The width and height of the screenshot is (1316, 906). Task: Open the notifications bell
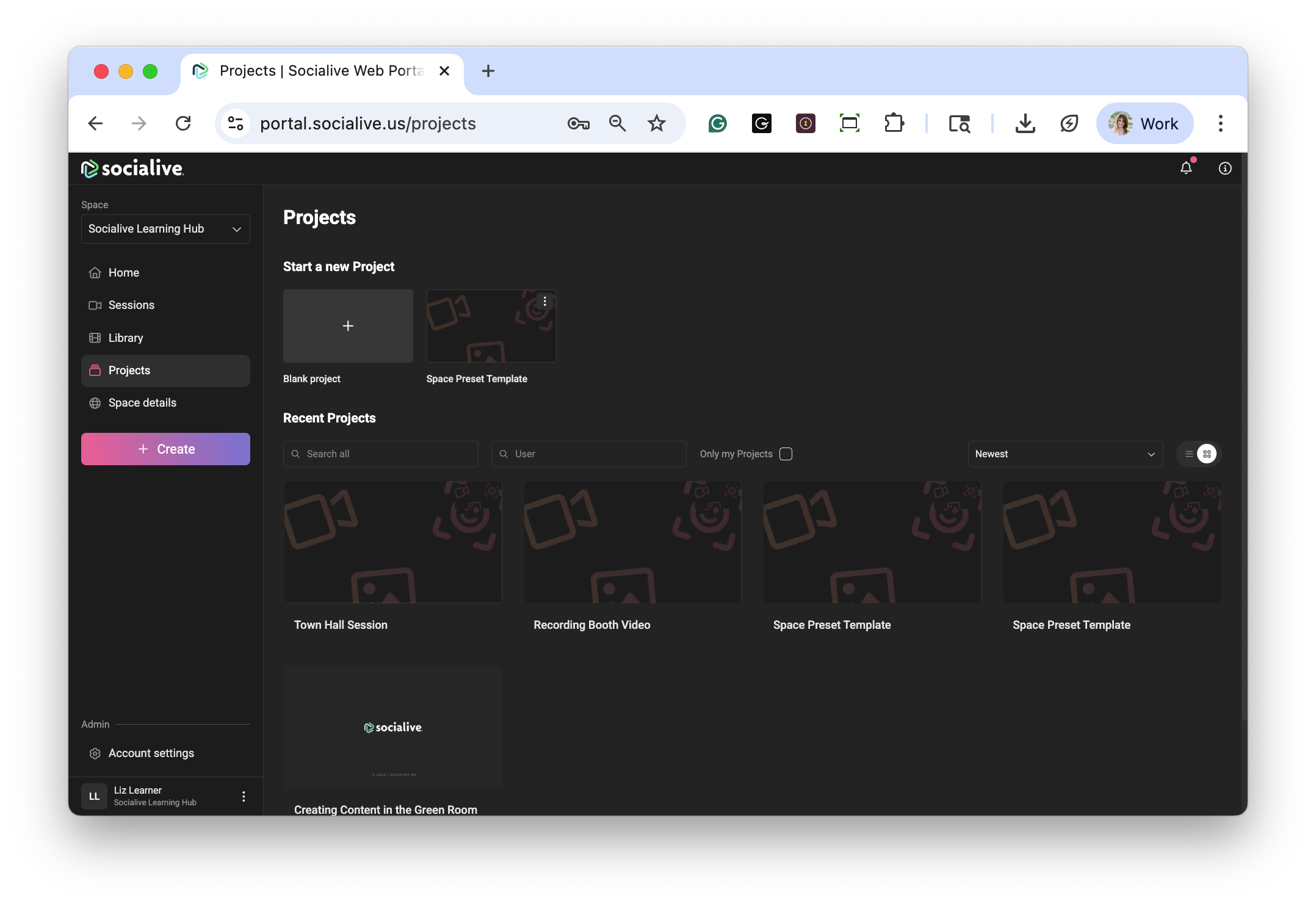[1185, 168]
